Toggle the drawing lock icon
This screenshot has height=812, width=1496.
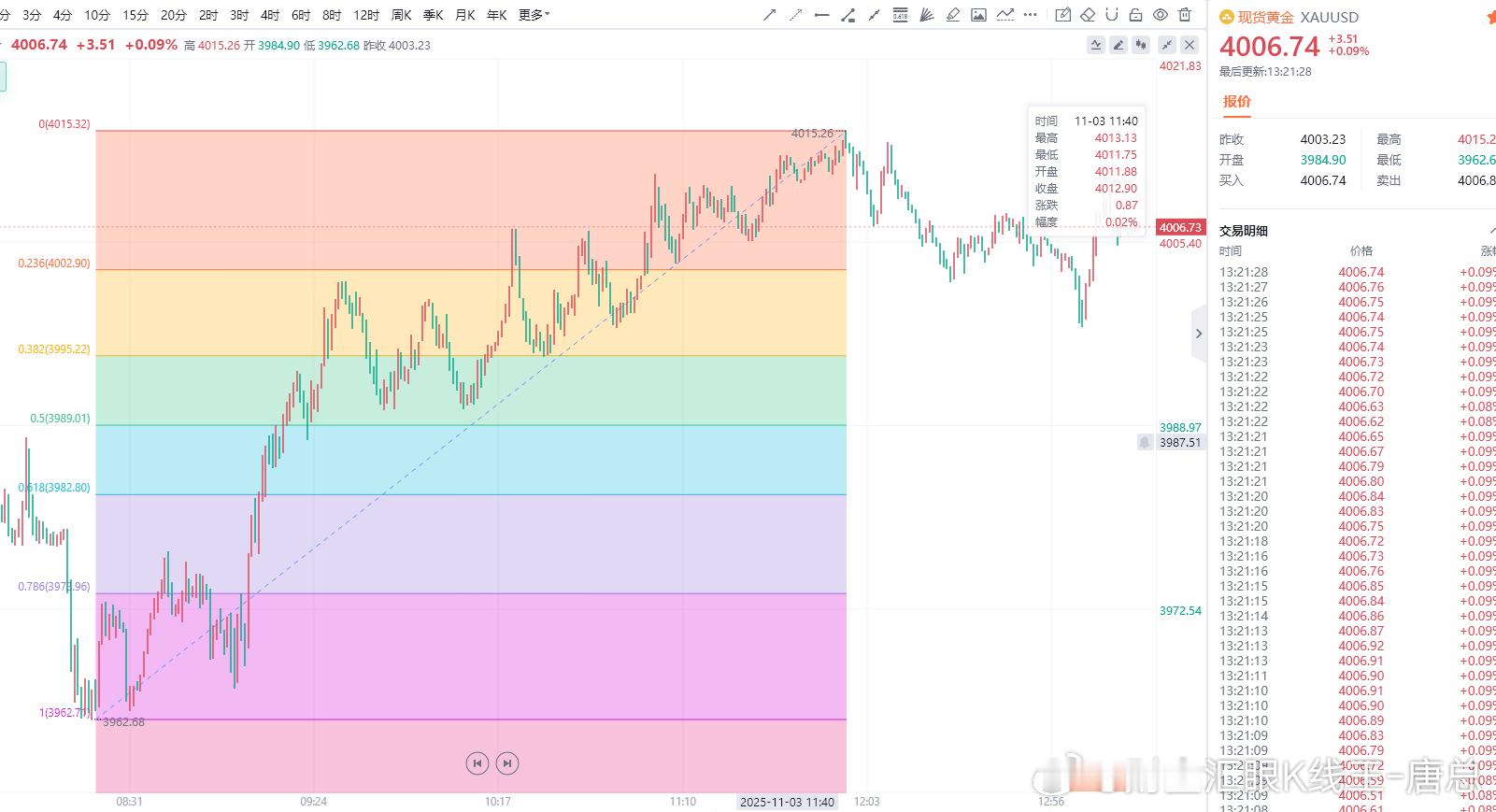point(1136,15)
